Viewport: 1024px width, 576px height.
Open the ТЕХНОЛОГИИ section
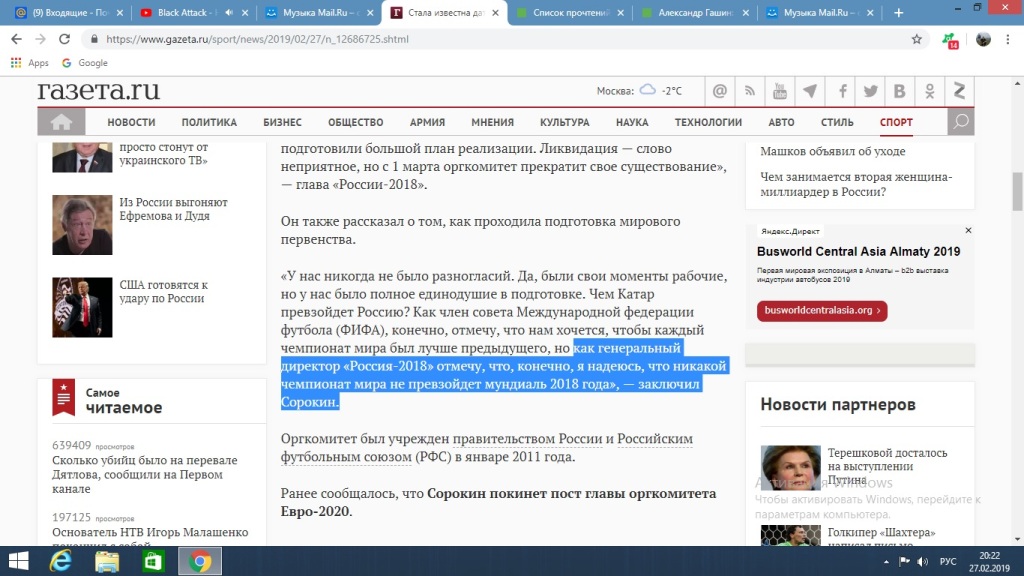(x=708, y=122)
